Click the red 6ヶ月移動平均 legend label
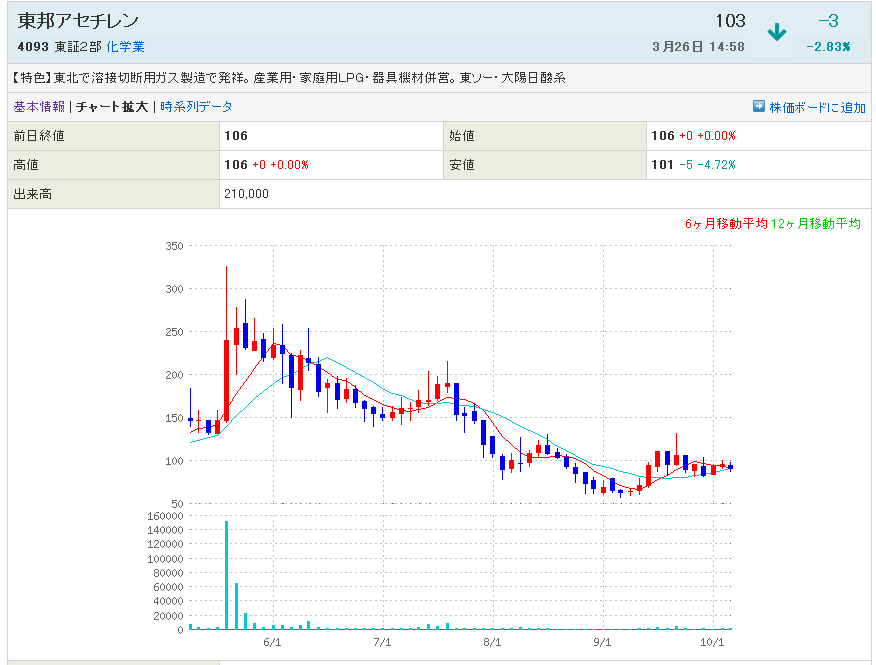Image resolution: width=876 pixels, height=665 pixels. point(726,224)
